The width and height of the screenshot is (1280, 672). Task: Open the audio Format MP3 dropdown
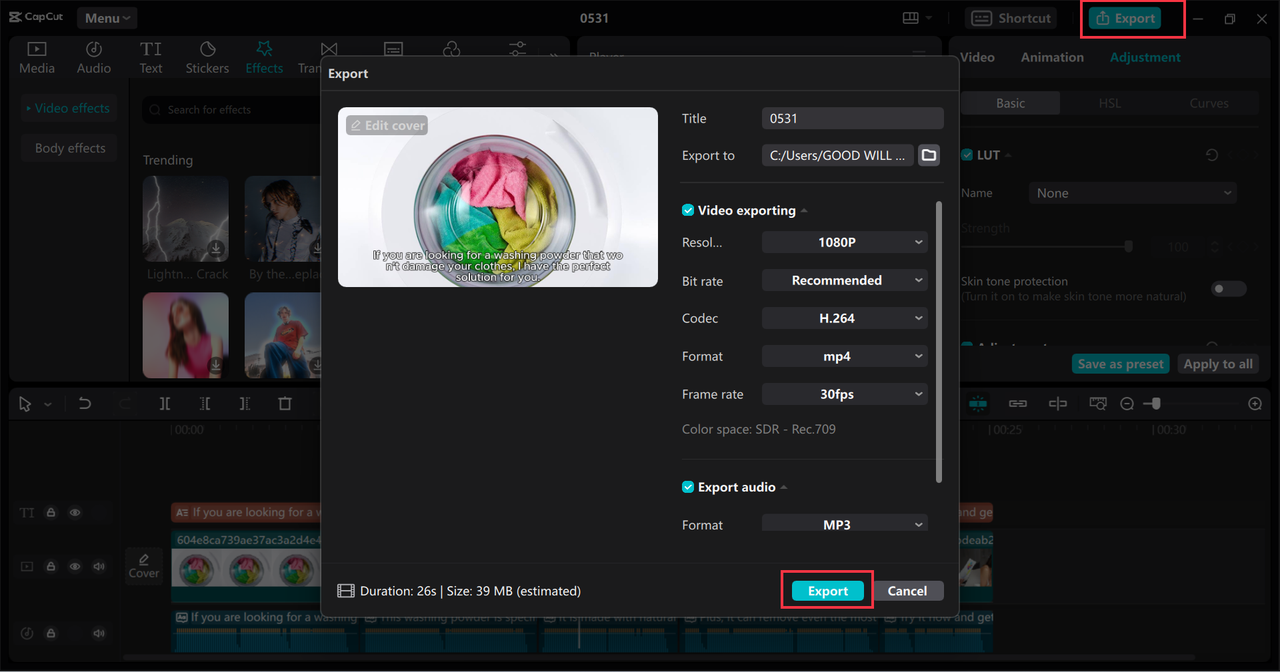(x=845, y=523)
